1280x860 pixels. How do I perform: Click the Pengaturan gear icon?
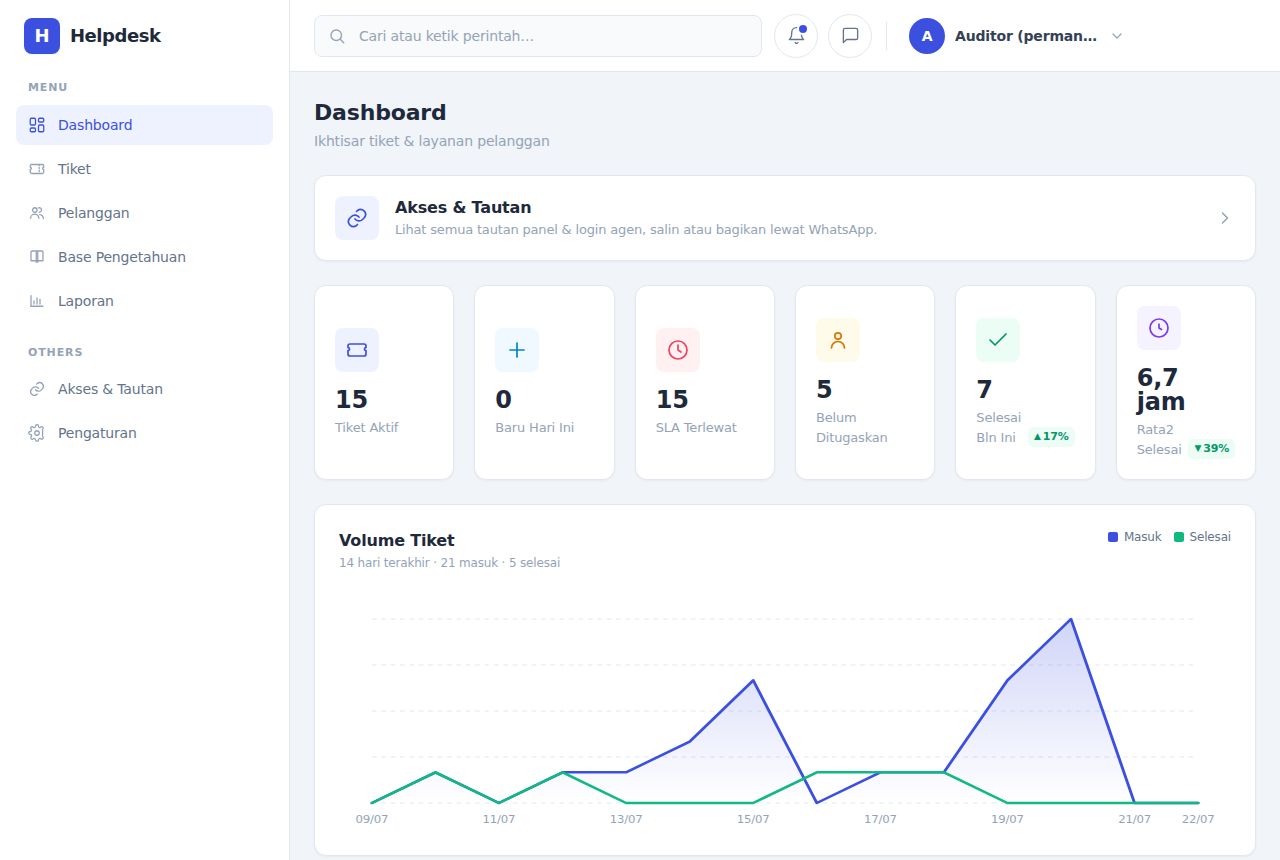37,433
